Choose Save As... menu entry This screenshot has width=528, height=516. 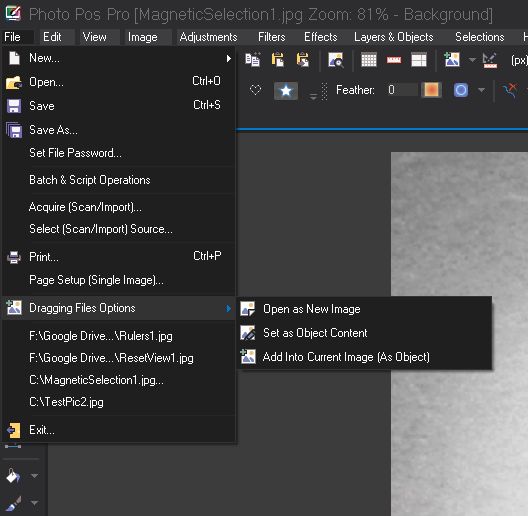pyautogui.click(x=119, y=130)
